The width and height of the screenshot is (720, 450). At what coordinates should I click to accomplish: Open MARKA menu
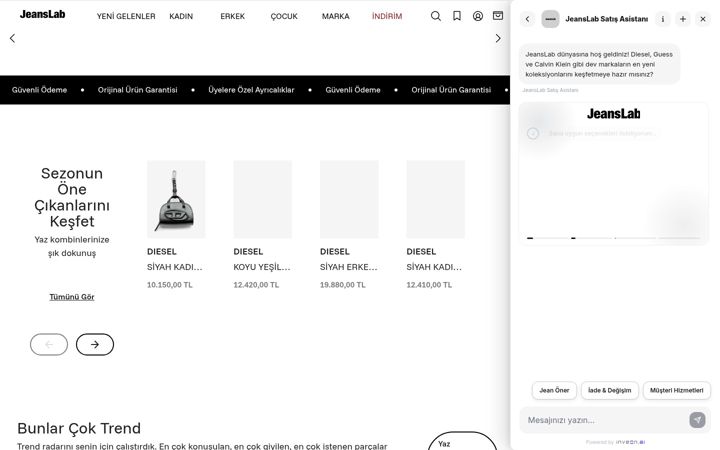(x=335, y=16)
